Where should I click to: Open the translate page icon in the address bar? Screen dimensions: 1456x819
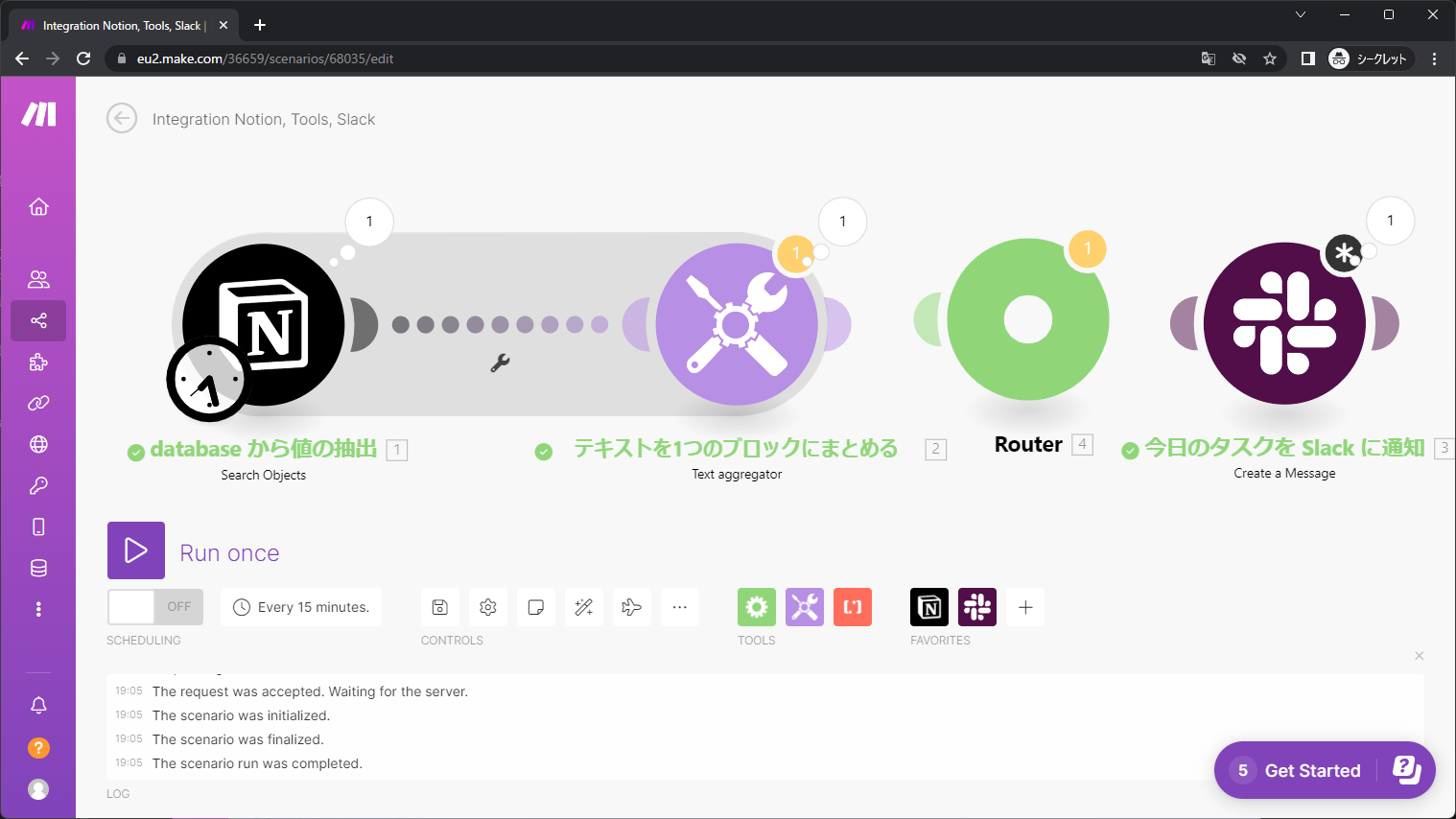[x=1209, y=58]
